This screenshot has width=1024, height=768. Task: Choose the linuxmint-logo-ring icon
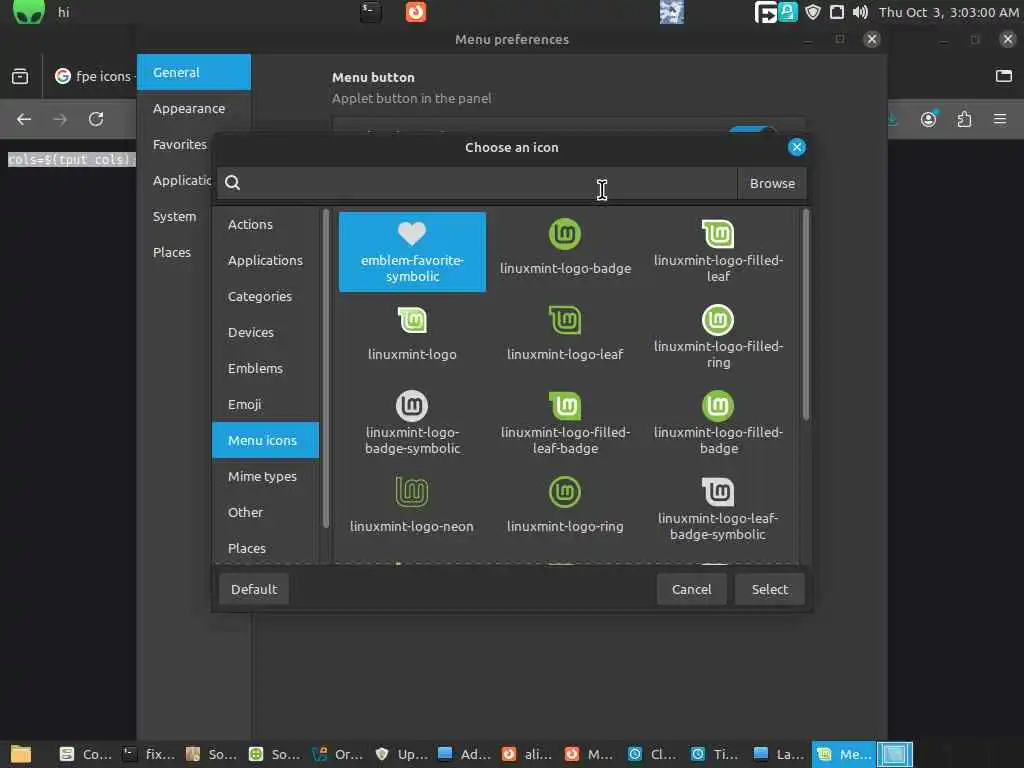point(565,506)
